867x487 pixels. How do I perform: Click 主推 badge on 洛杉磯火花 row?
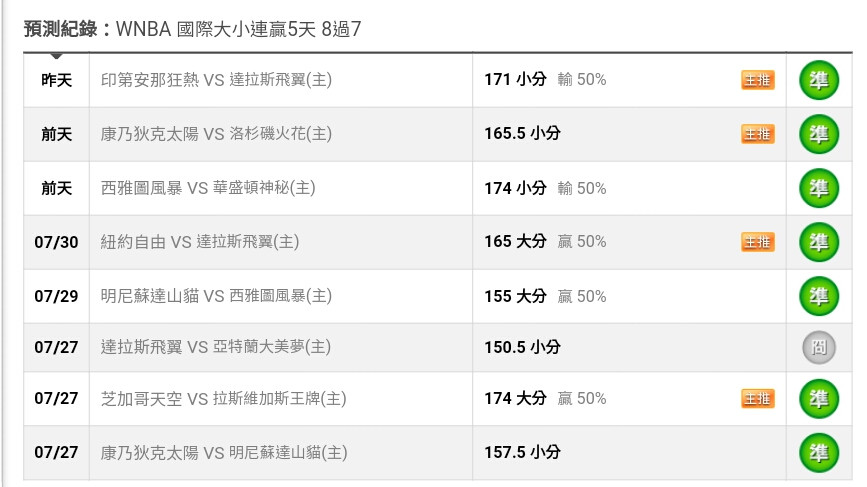point(758,134)
